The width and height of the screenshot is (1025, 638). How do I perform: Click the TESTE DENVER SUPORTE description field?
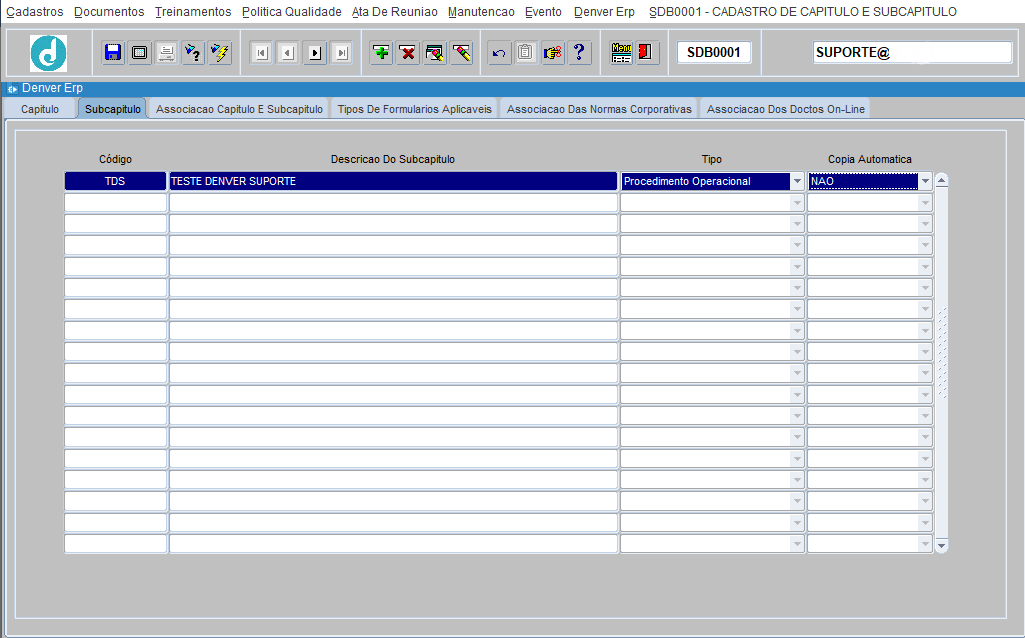click(393, 181)
